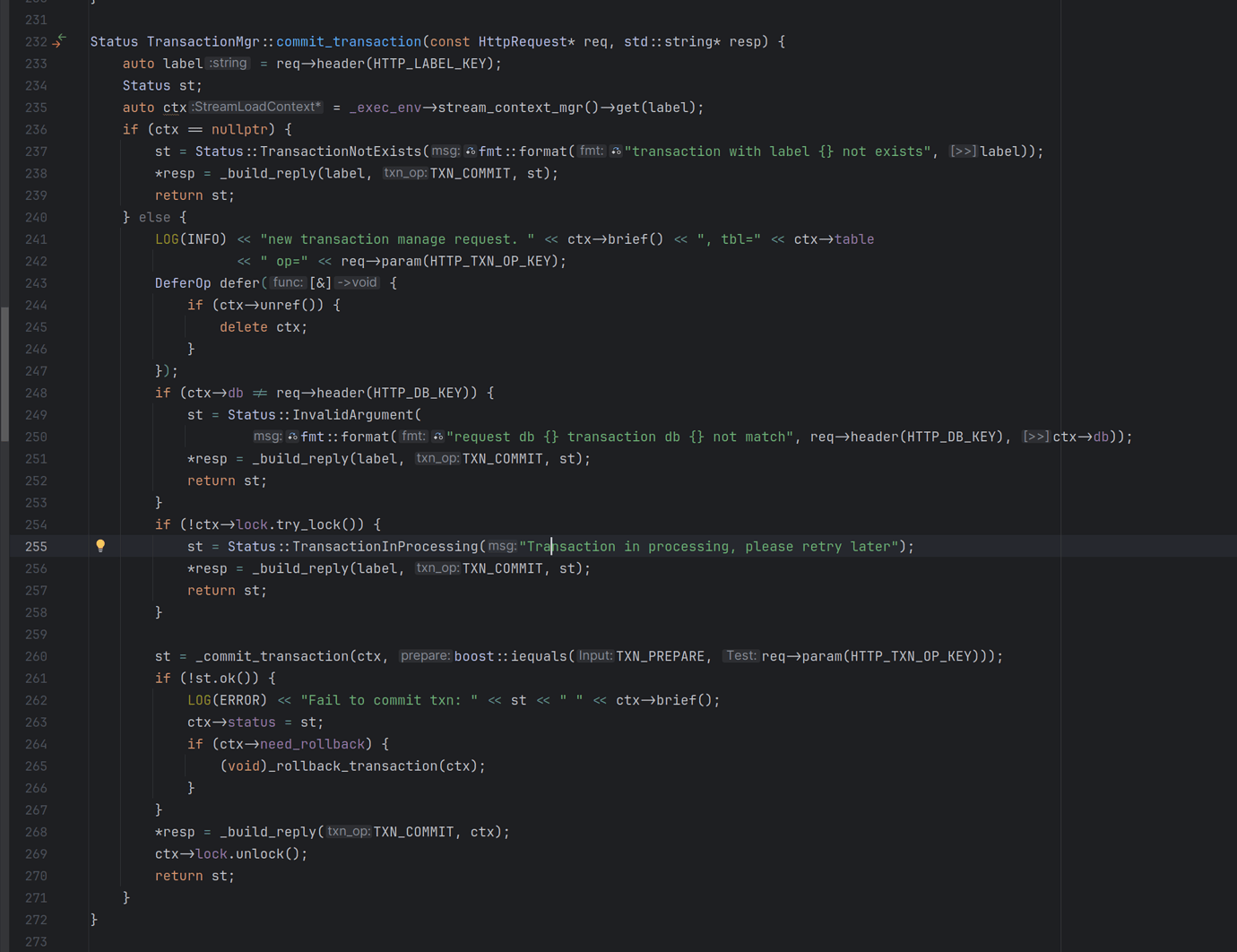Click the icon before the "transaction with label" string

point(616,151)
